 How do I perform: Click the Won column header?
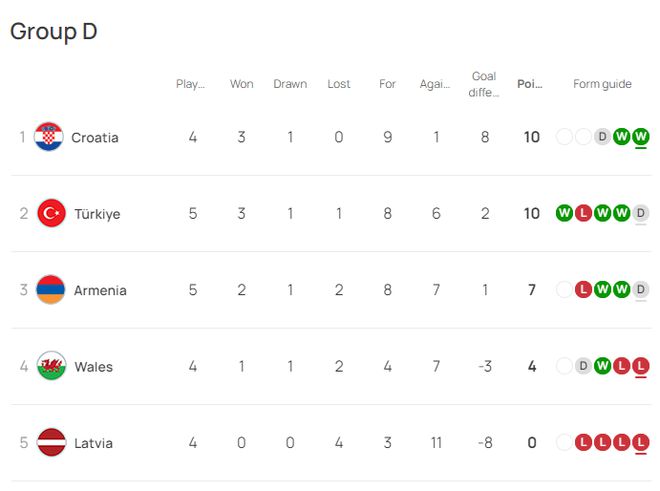pyautogui.click(x=241, y=84)
